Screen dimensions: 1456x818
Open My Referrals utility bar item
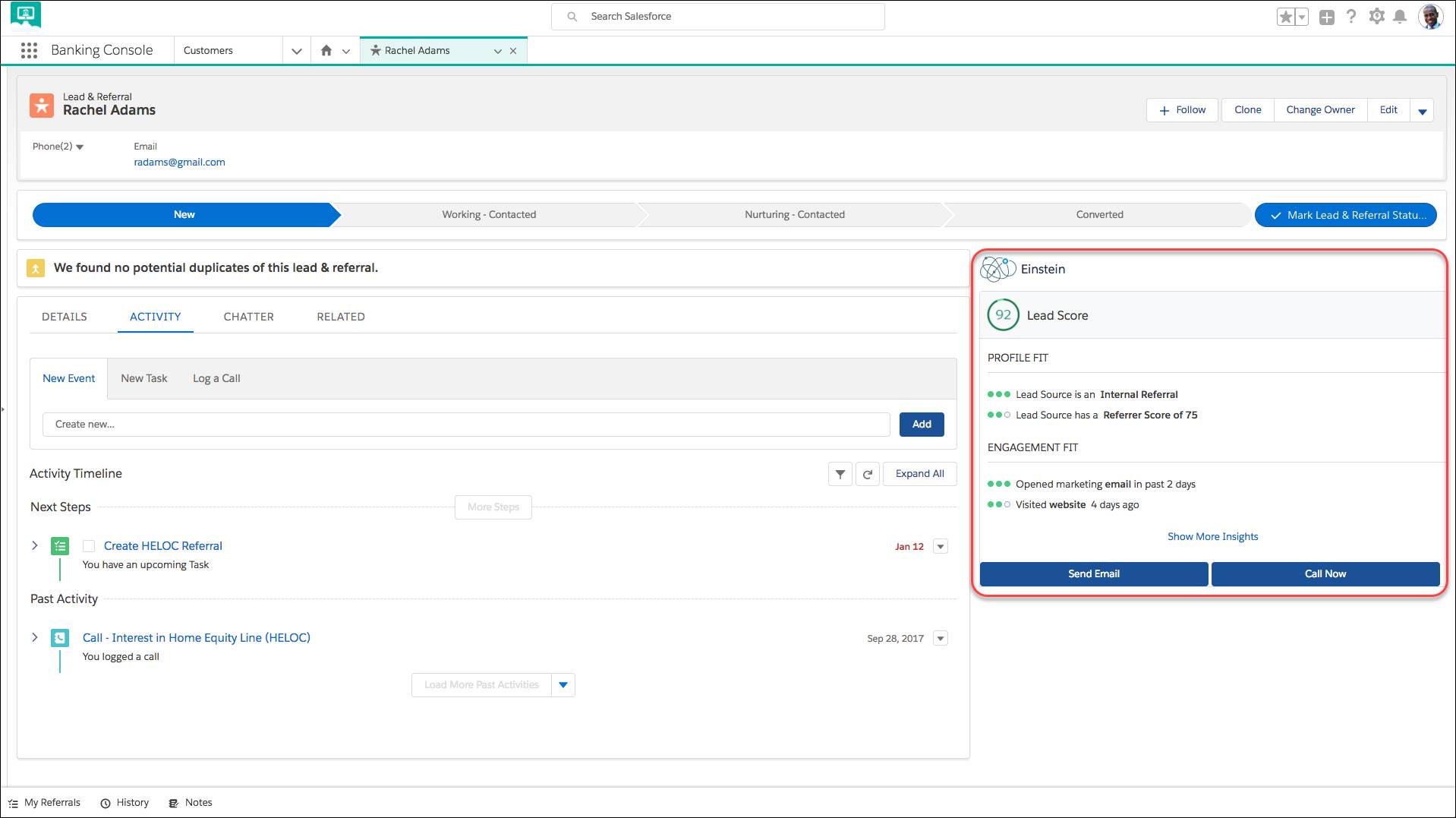click(44, 803)
